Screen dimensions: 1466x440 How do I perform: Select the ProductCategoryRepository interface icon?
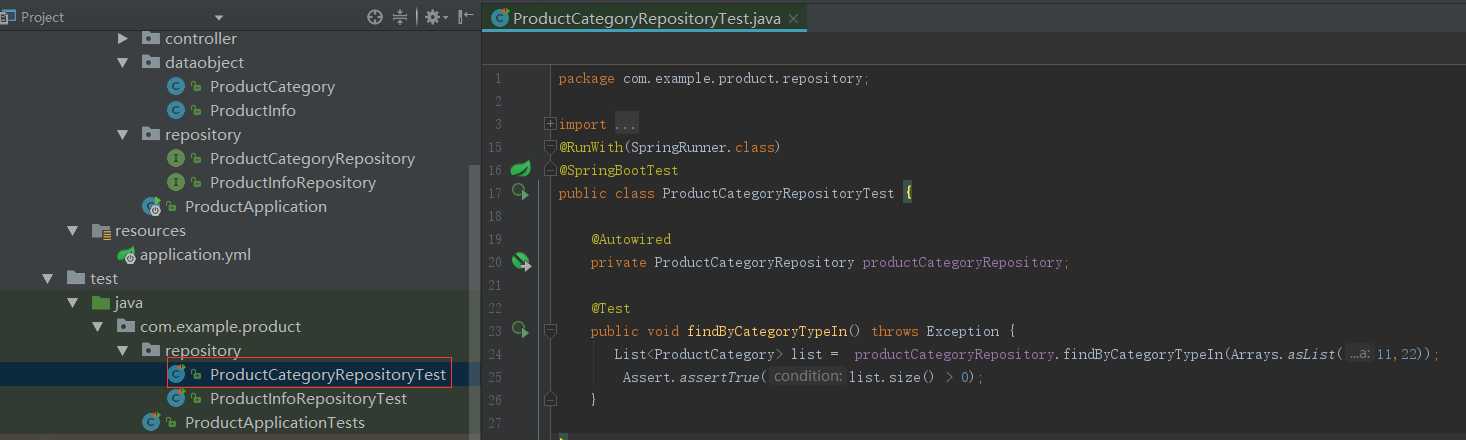[x=176, y=159]
